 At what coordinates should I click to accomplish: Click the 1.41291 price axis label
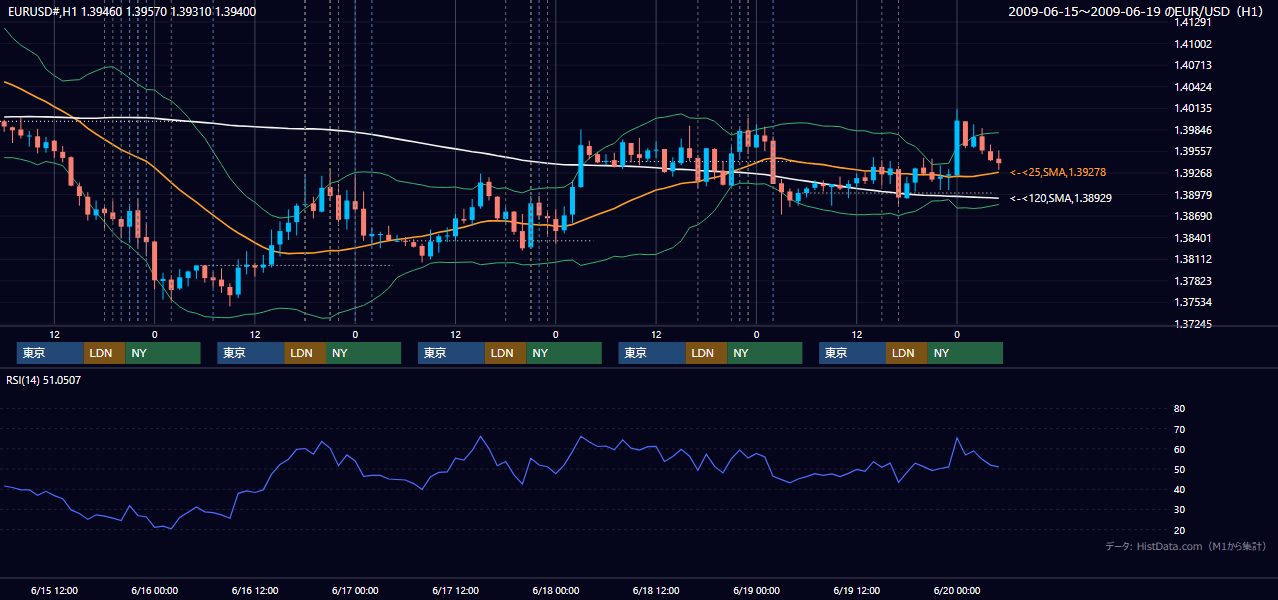coord(1194,22)
